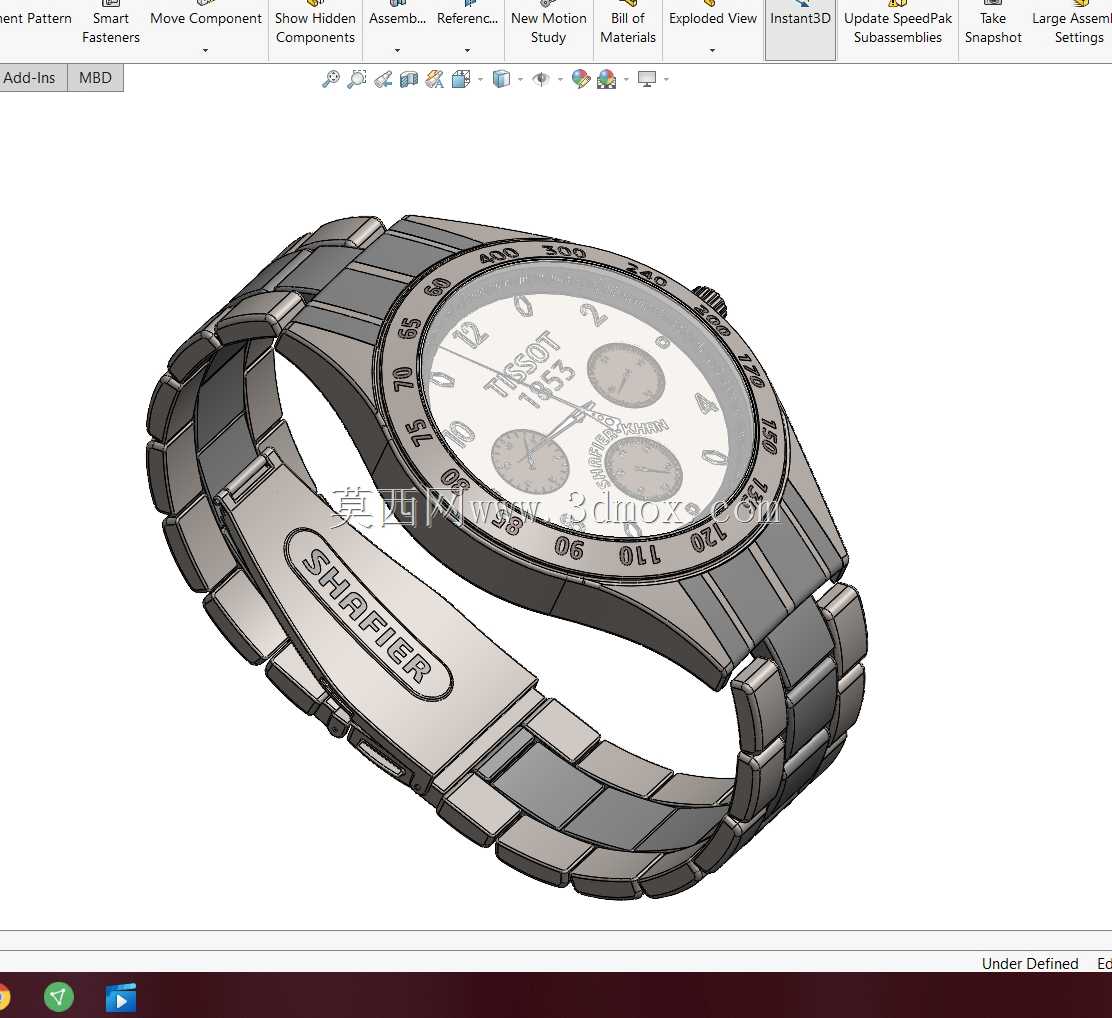Image resolution: width=1112 pixels, height=1018 pixels.
Task: Expand Display Style dropdown arrow
Action: click(521, 79)
